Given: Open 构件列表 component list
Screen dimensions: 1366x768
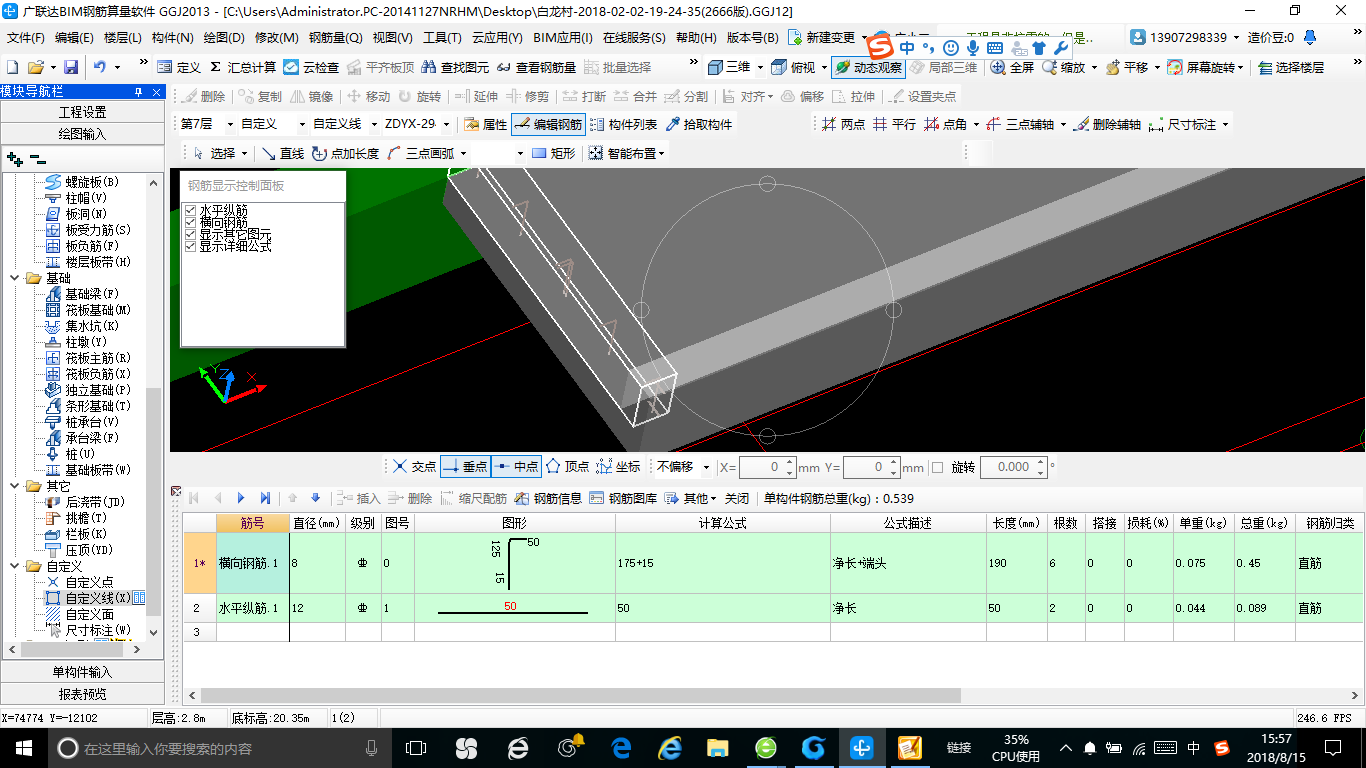Looking at the screenshot, I should 623,124.
